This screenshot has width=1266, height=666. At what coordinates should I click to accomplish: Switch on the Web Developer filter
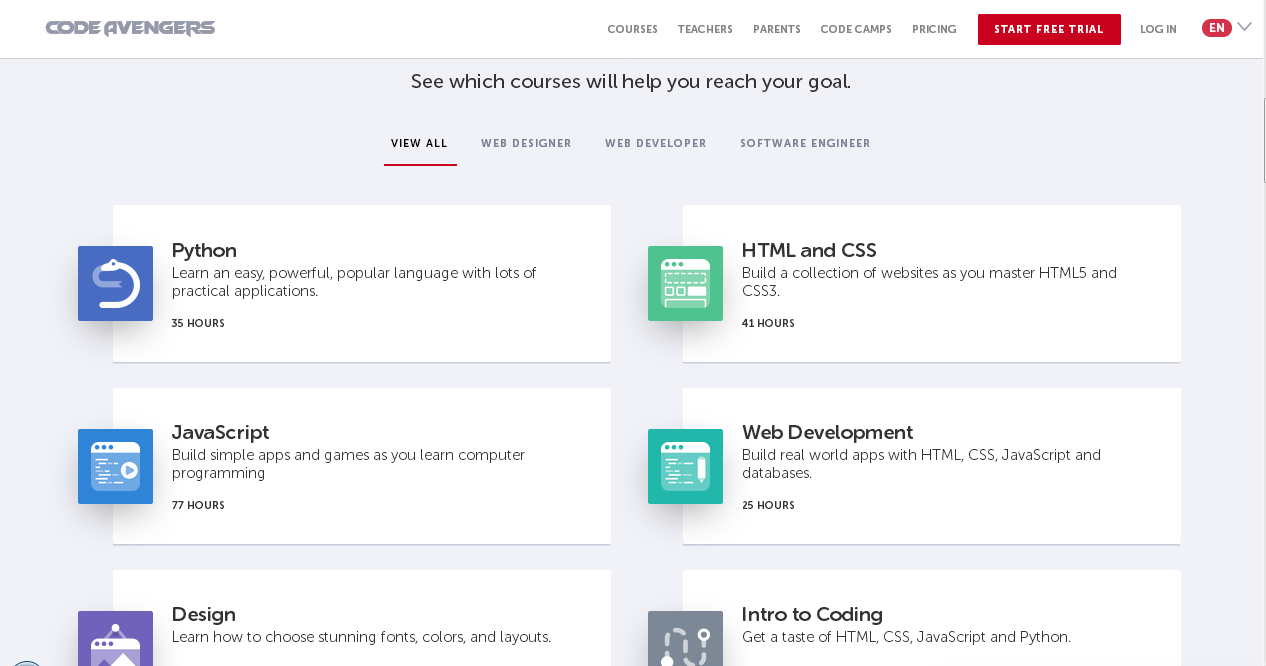pyautogui.click(x=656, y=143)
